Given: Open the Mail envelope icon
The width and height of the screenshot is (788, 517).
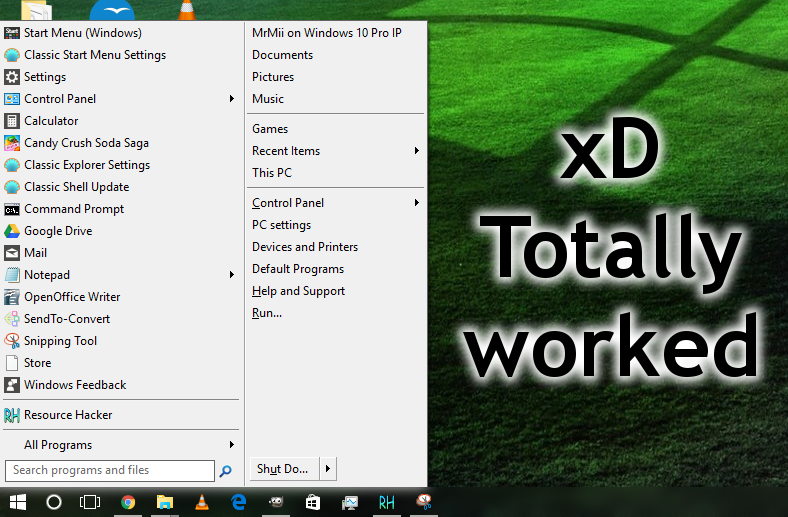Looking at the screenshot, I should tap(12, 253).
